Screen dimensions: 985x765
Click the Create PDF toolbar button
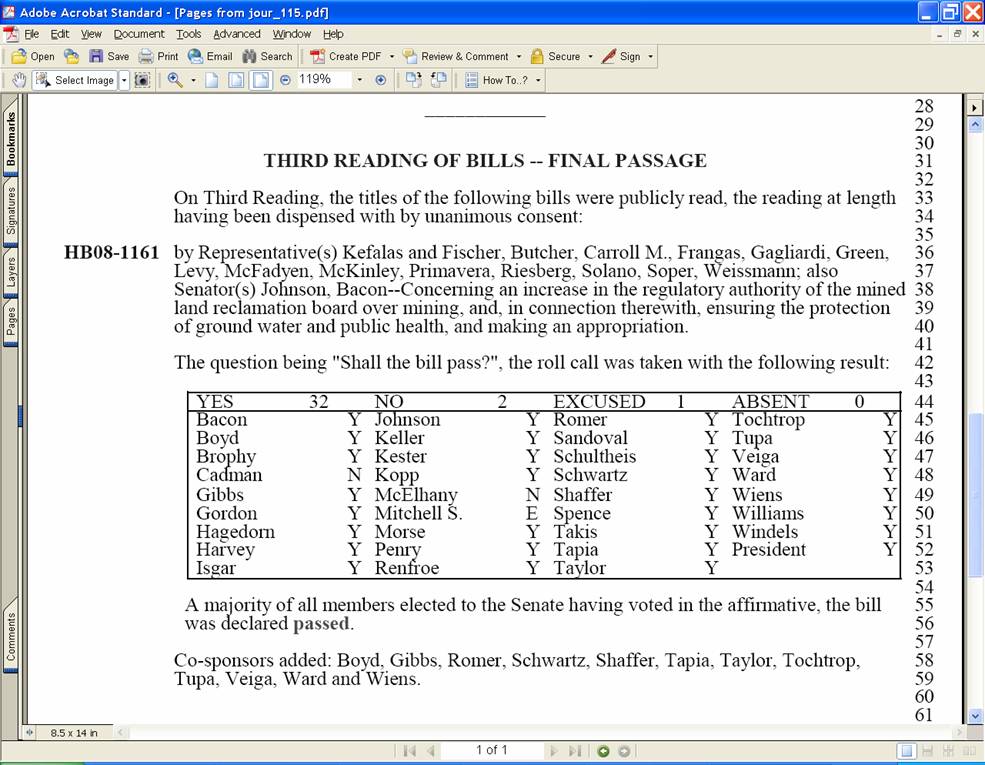(346, 57)
